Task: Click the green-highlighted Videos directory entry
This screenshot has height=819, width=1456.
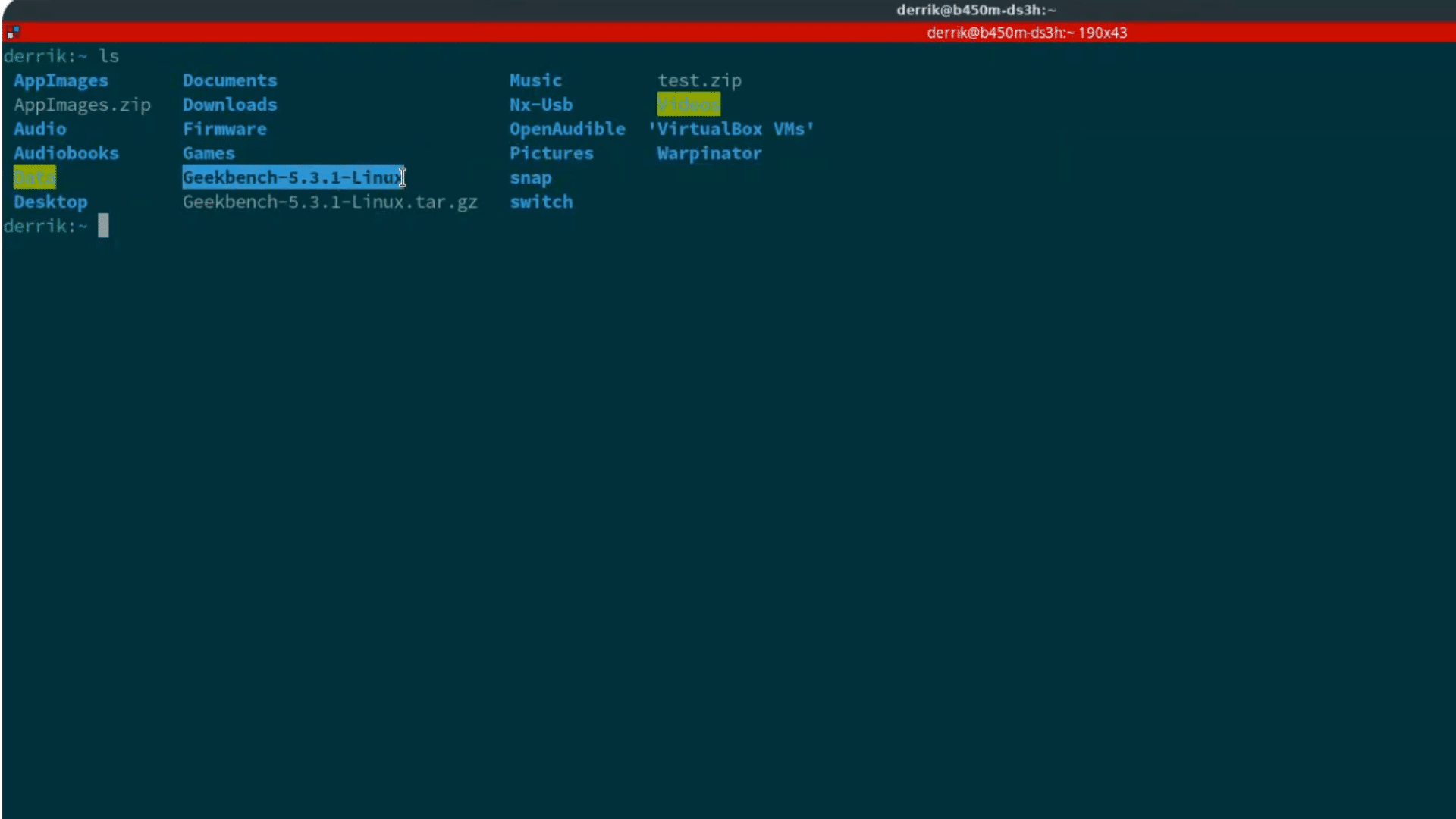Action: click(689, 105)
